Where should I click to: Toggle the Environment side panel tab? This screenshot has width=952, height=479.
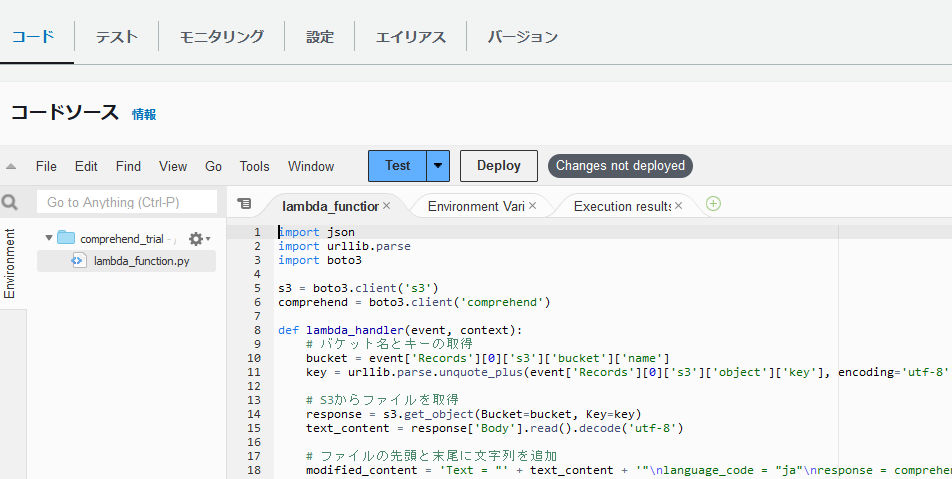(9, 263)
